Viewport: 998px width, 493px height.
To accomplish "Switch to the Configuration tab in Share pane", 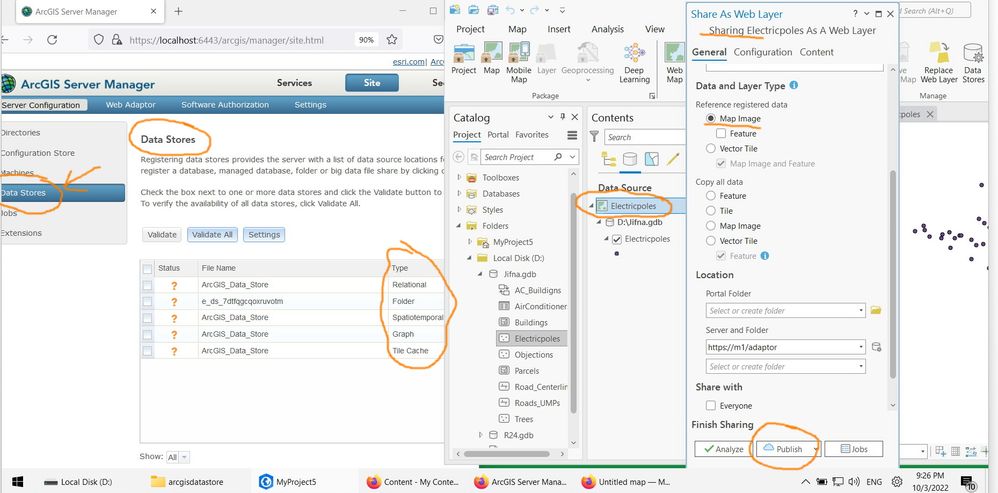I will pos(763,52).
